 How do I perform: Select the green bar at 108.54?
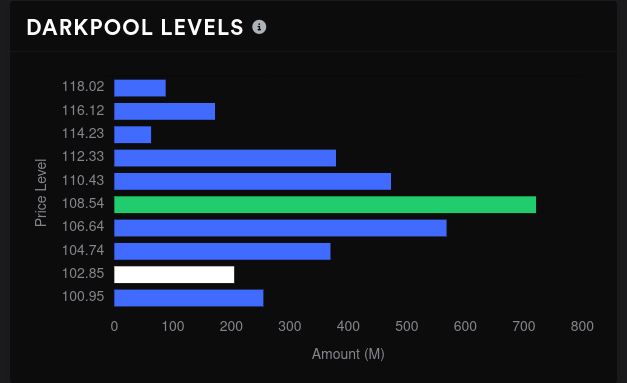tap(325, 205)
